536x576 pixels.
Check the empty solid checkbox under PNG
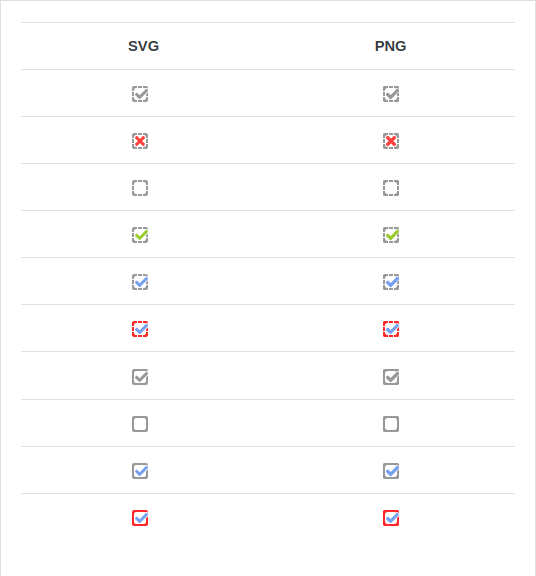tap(391, 424)
